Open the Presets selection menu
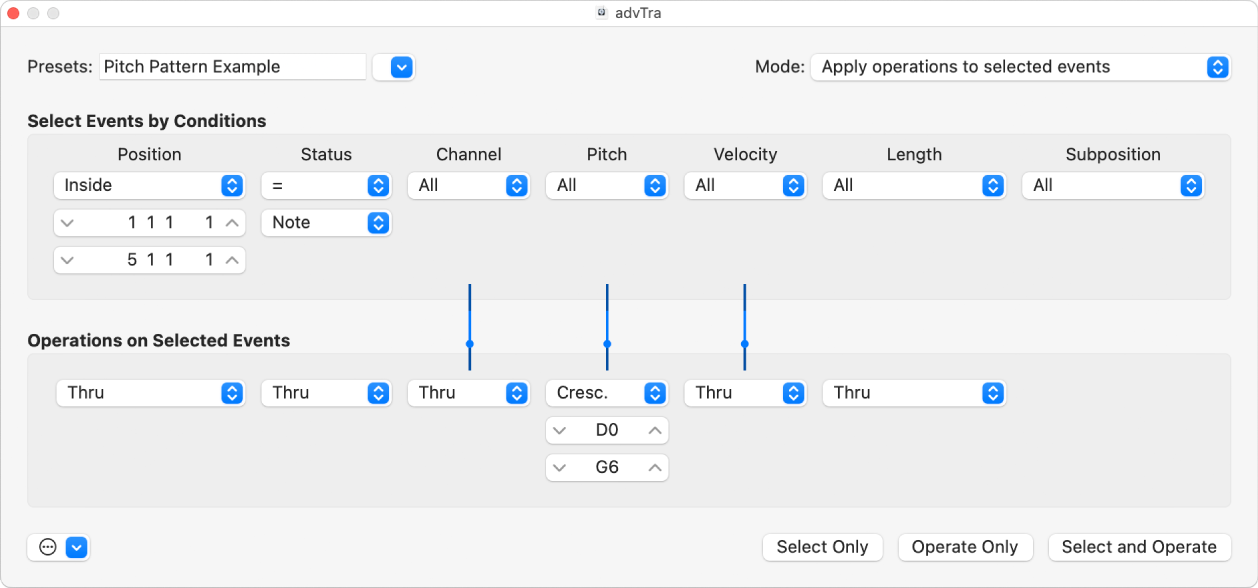 coord(393,67)
